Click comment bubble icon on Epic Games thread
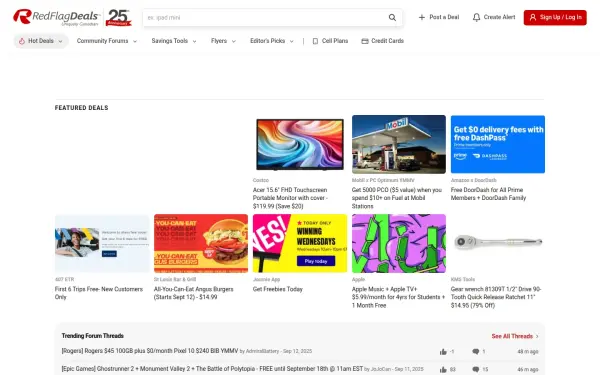Viewport: 600px width, 375px height. point(476,370)
